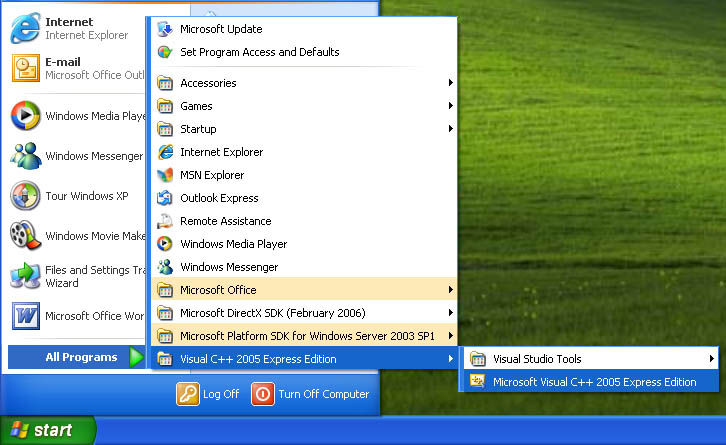This screenshot has width=726, height=445.
Task: Launch Outlook Express from the programs list
Action: point(304,198)
